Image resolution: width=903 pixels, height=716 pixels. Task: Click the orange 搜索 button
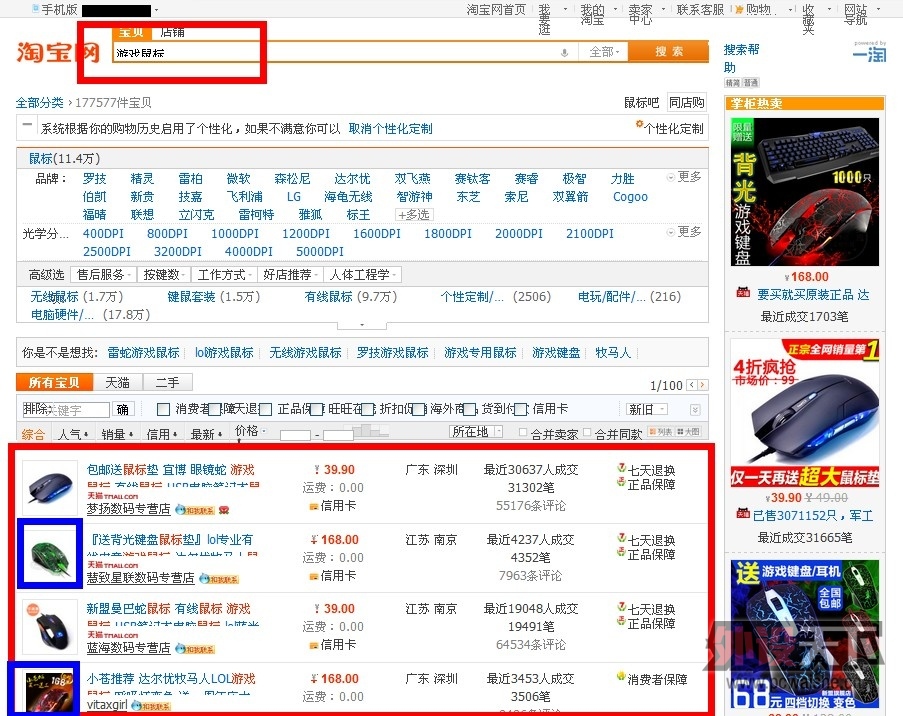[669, 51]
